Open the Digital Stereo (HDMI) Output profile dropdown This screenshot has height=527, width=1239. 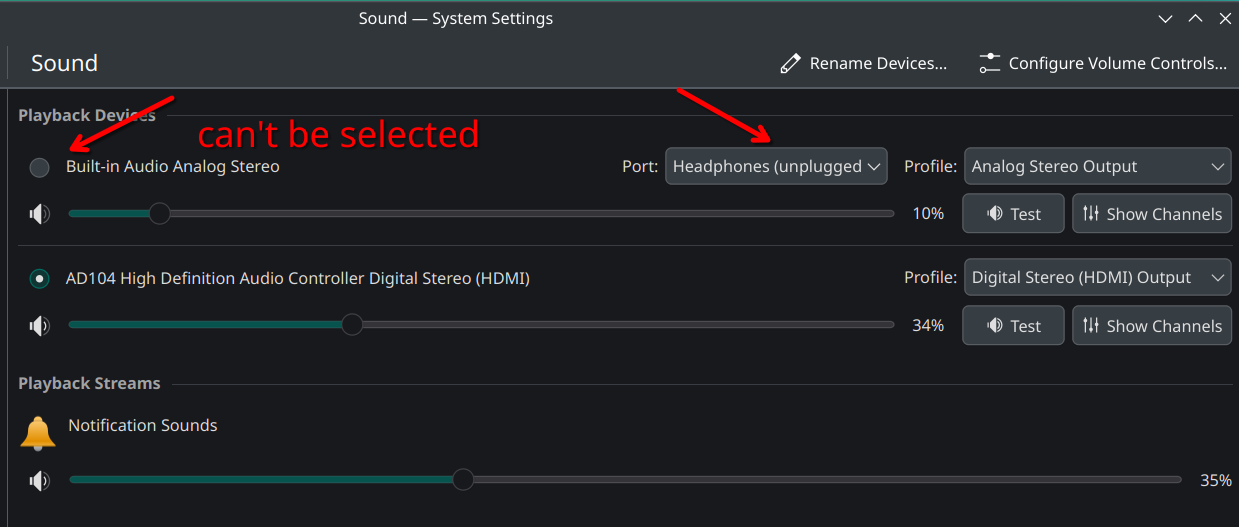tap(1097, 278)
